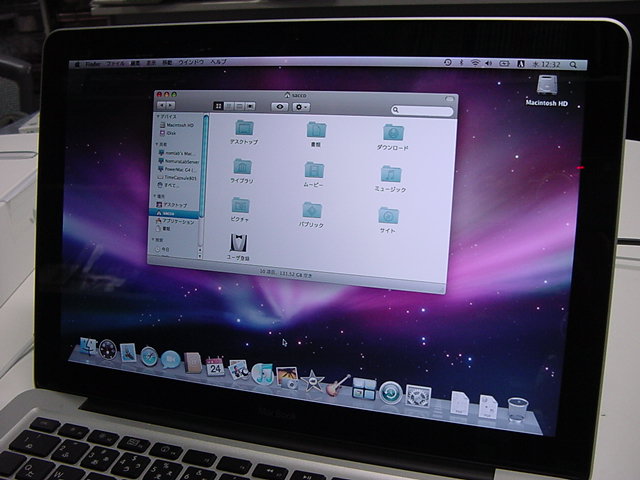The width and height of the screenshot is (640, 480).
Task: Open the ライブラリ folder
Action: click(242, 167)
